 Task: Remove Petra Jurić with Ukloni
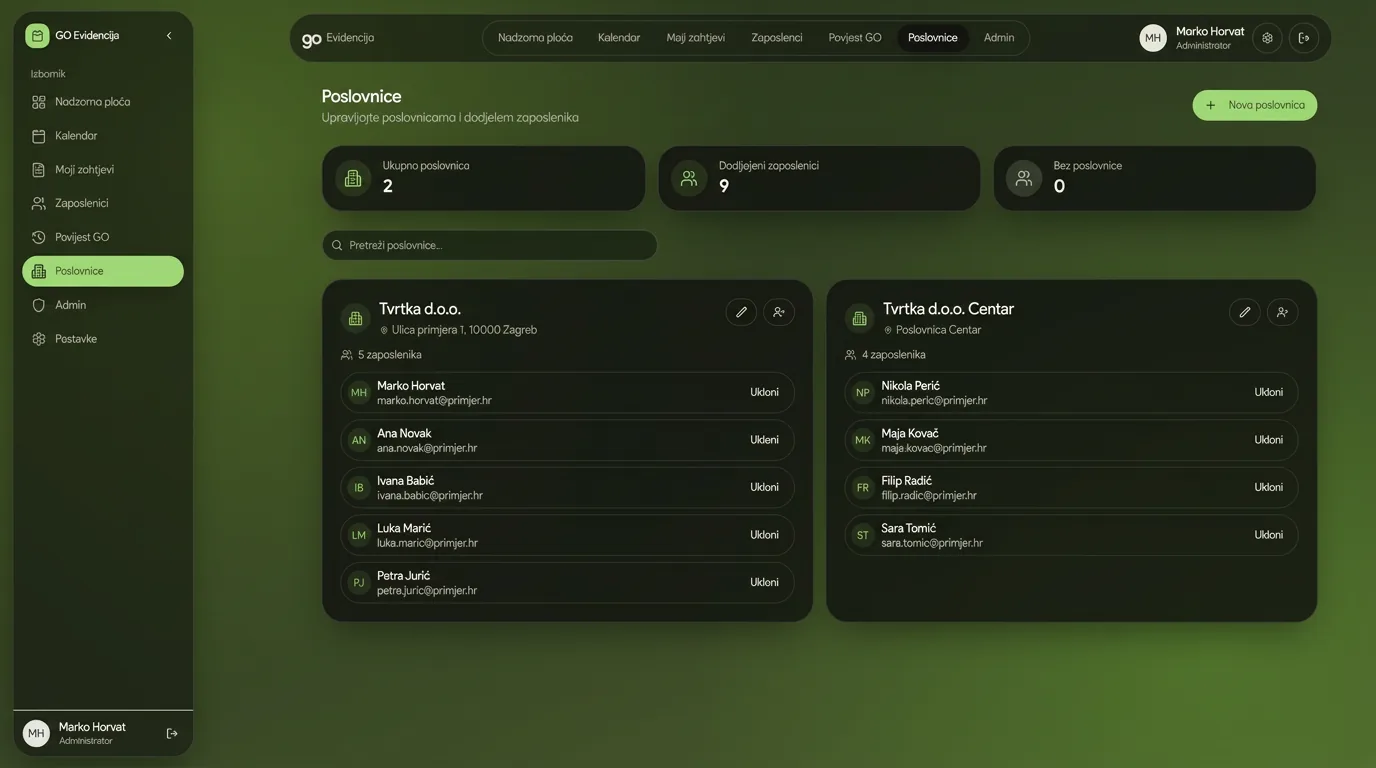point(764,582)
